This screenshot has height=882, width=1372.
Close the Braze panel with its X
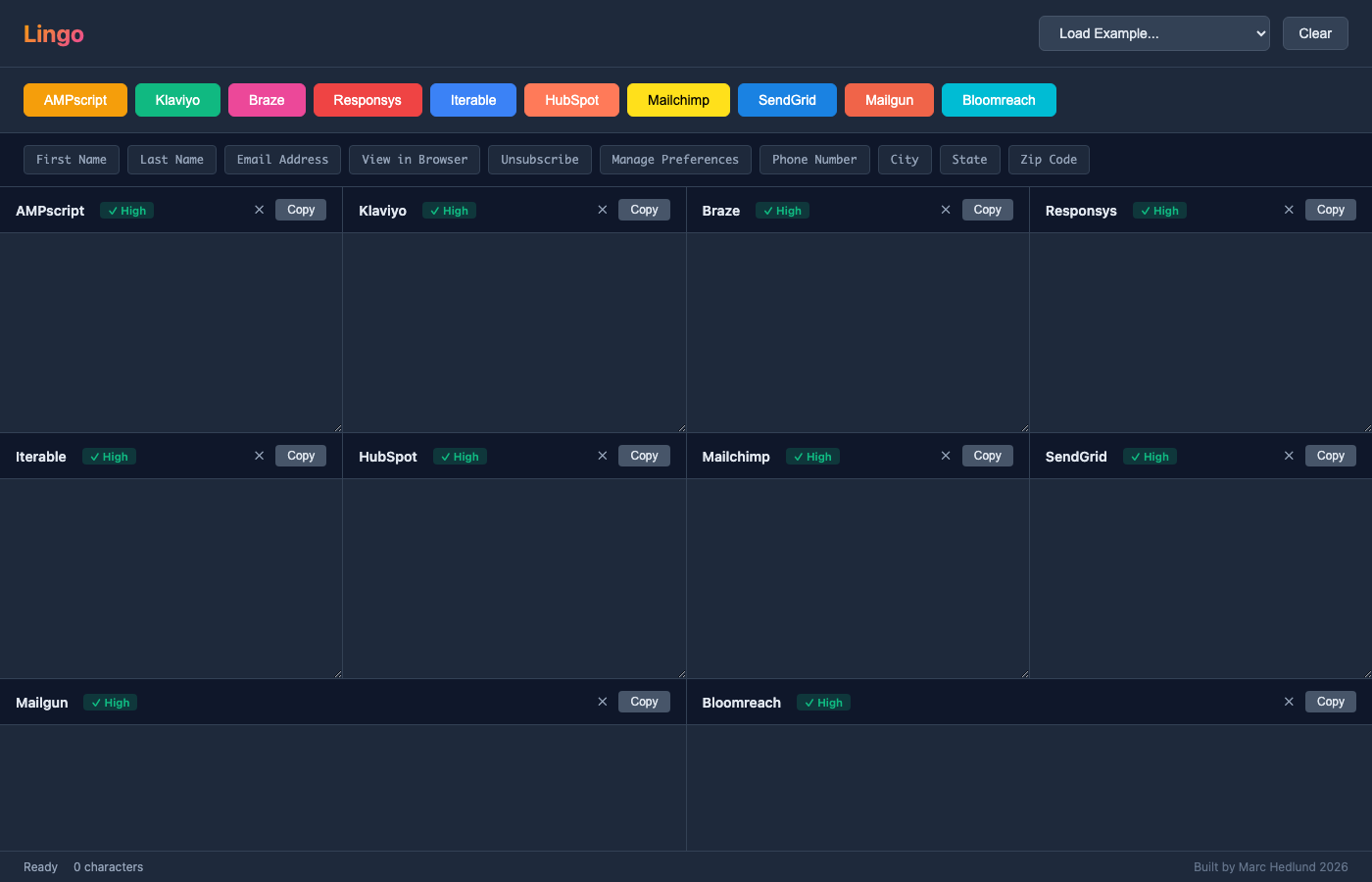tap(946, 210)
